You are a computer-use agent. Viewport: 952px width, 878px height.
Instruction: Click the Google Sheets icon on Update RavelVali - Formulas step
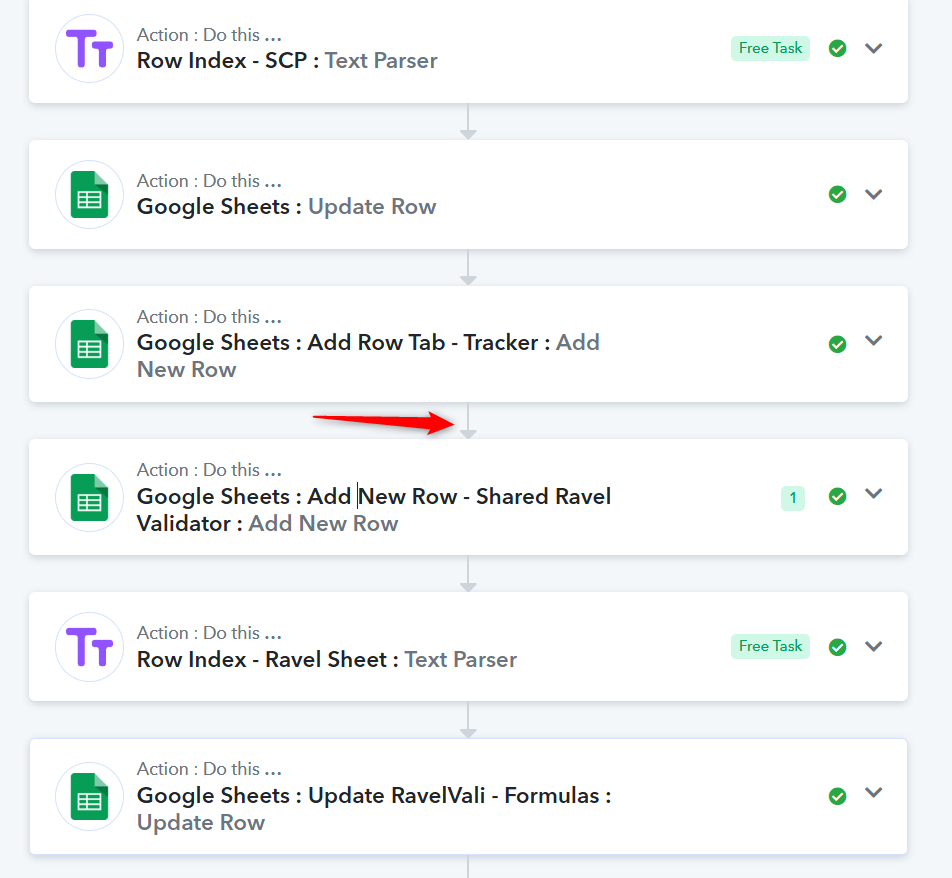89,797
